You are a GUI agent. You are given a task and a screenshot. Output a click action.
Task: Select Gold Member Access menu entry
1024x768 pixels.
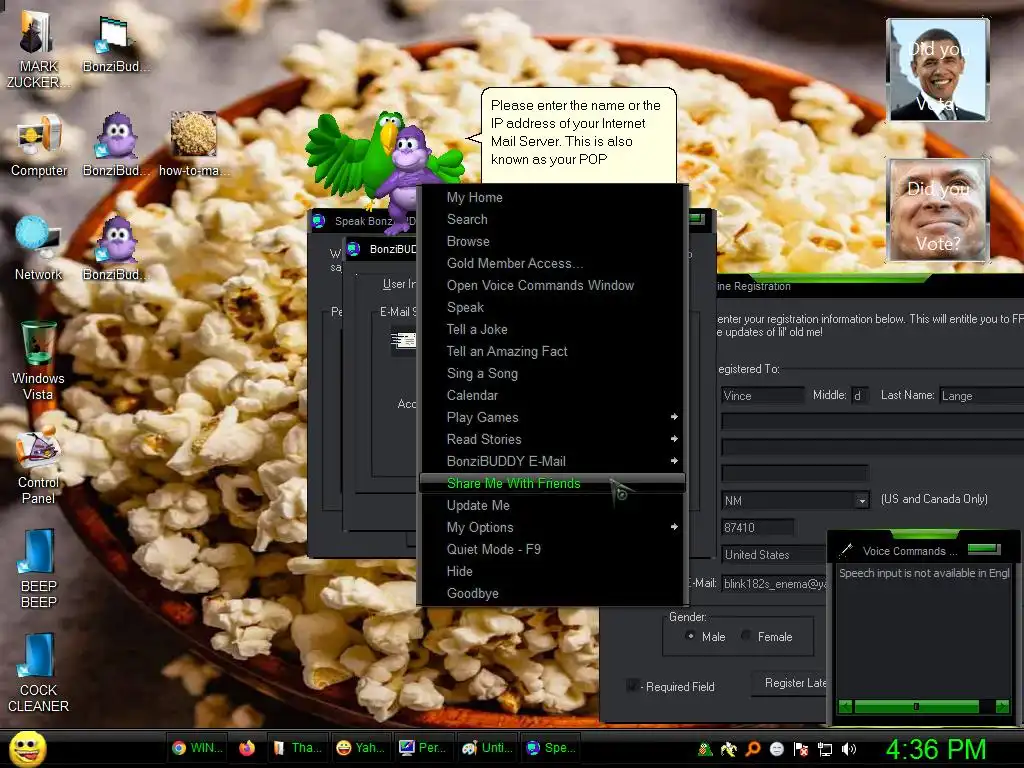(x=552, y=263)
